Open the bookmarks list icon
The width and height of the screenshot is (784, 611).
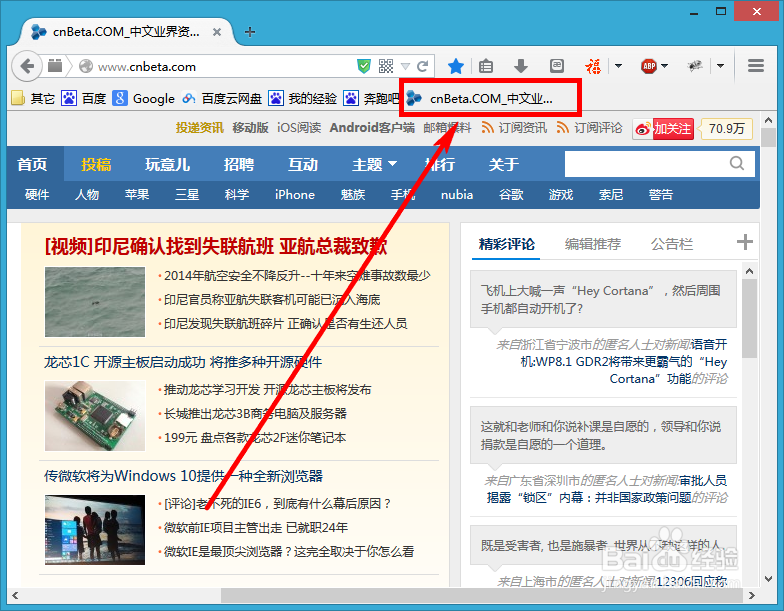pyautogui.click(x=486, y=66)
